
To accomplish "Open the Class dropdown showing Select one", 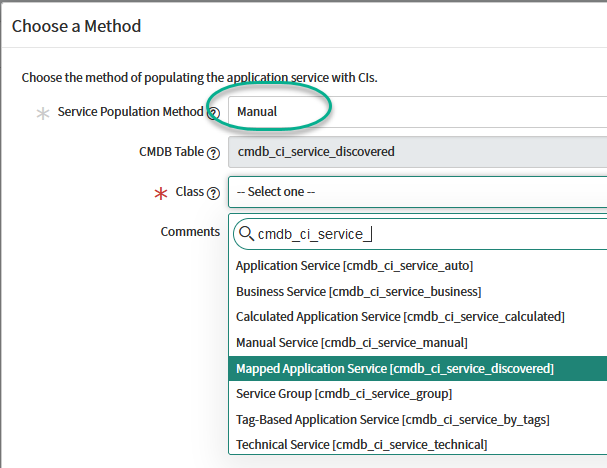I will (417, 192).
